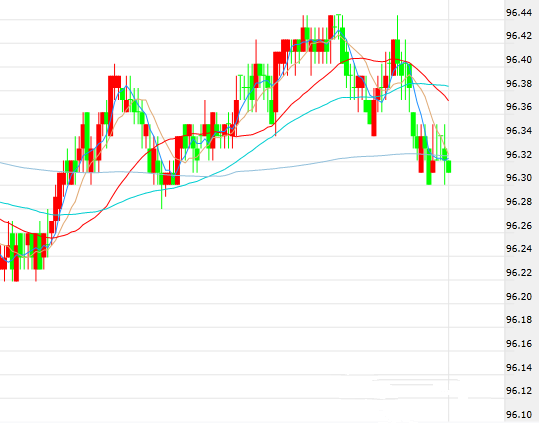Click the 96.12 price axis label
This screenshot has width=539, height=423.
click(x=519, y=391)
